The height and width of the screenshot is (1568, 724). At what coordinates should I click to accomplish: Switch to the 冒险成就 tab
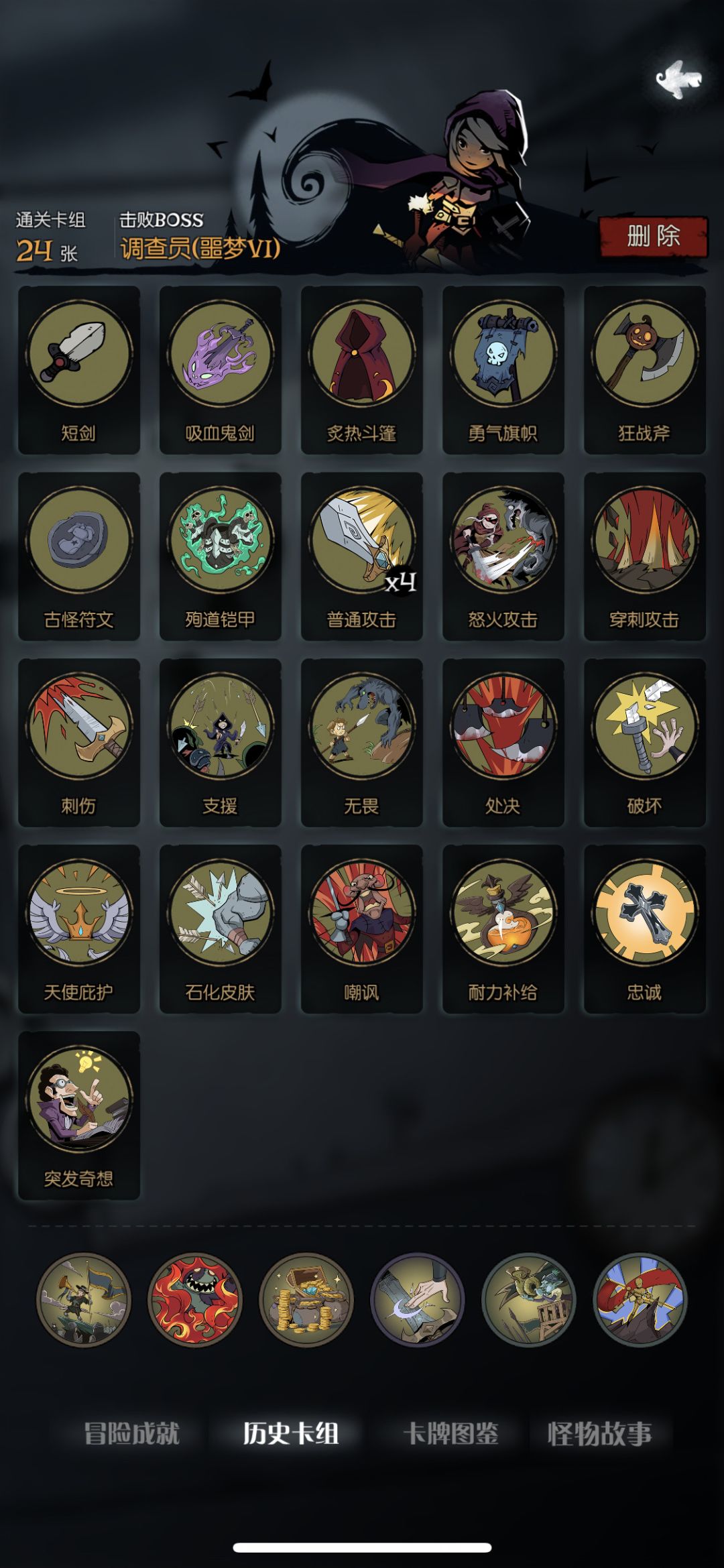coord(131,1434)
